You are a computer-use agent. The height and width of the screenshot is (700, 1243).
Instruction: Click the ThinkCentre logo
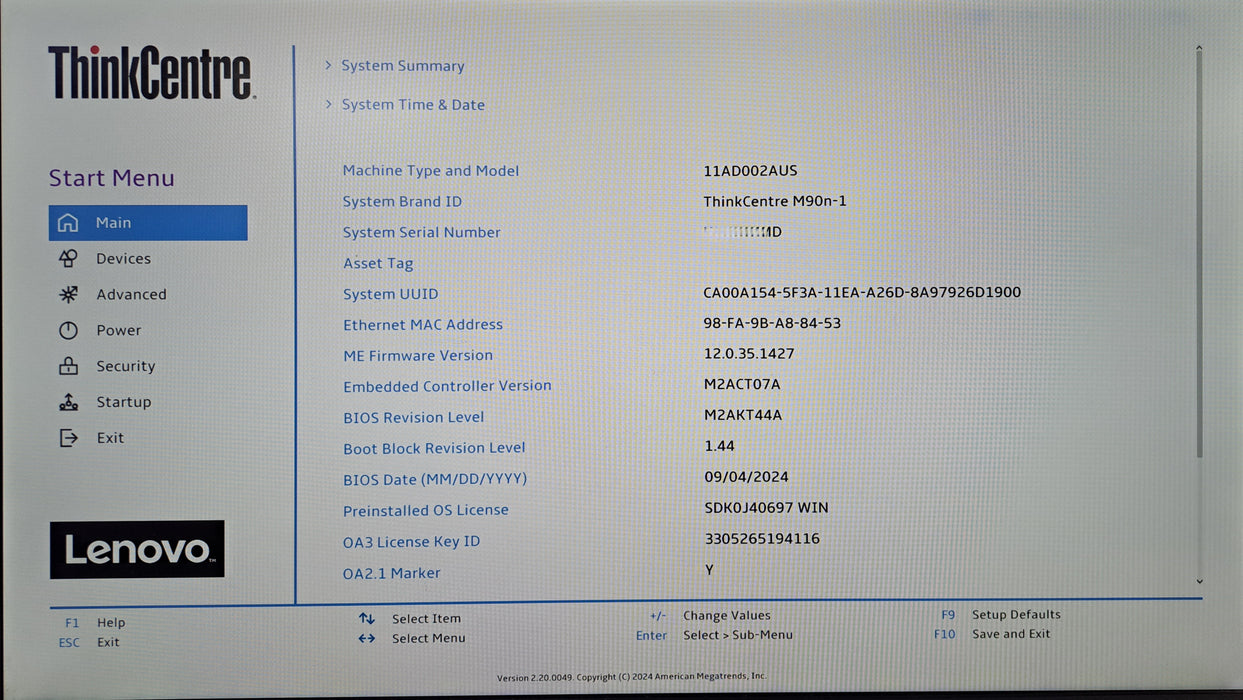(x=151, y=72)
